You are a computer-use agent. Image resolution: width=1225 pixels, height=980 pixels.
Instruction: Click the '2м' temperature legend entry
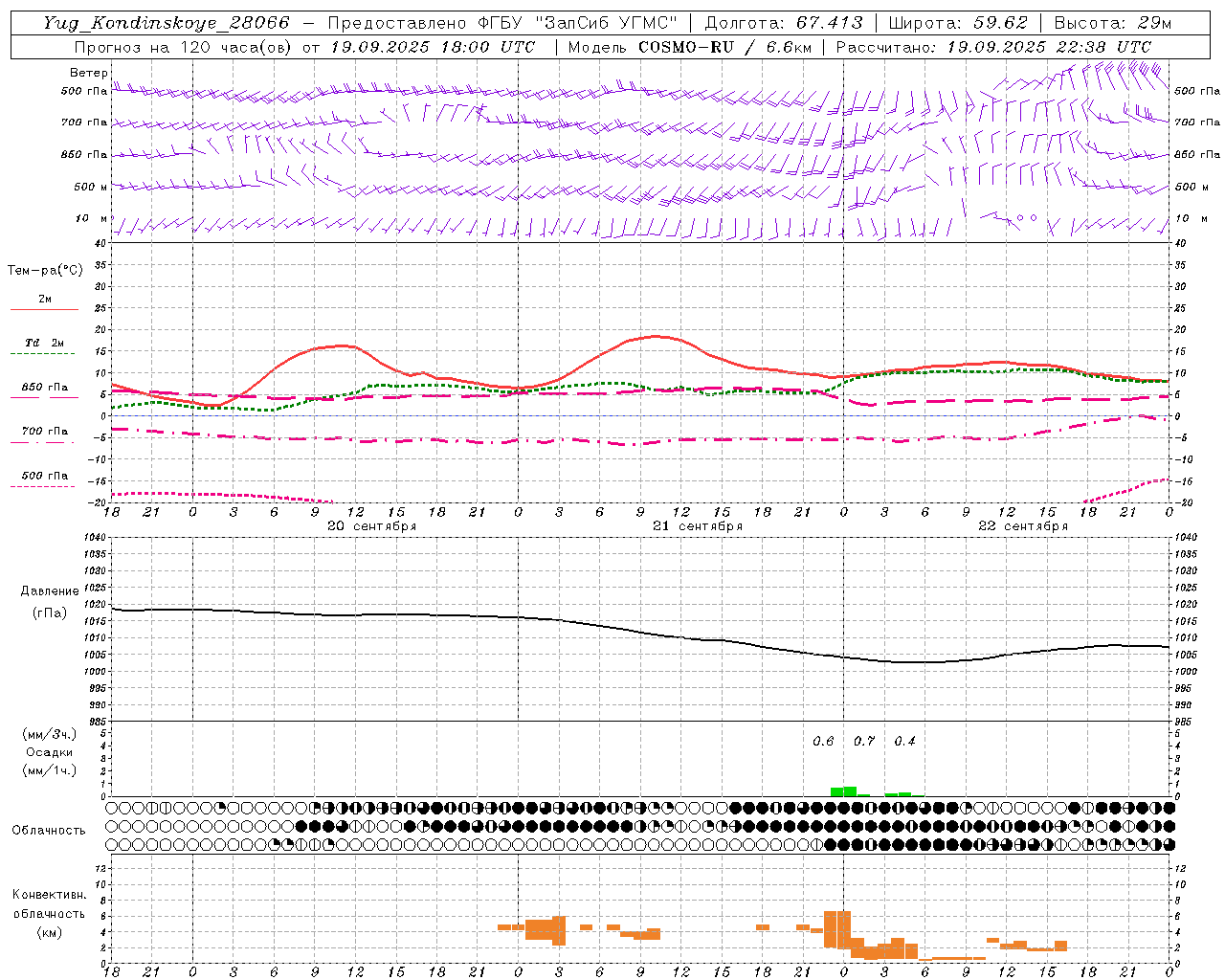45,299
